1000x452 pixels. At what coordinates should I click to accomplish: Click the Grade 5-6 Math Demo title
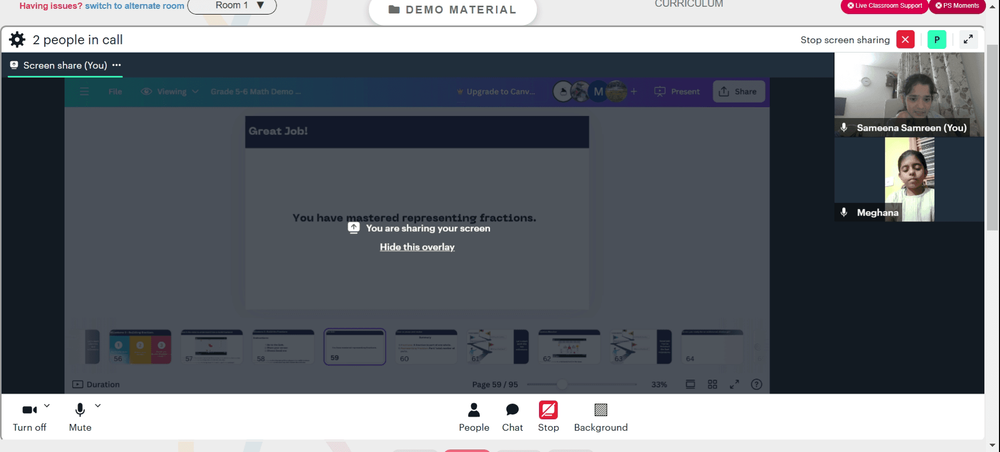tap(256, 92)
